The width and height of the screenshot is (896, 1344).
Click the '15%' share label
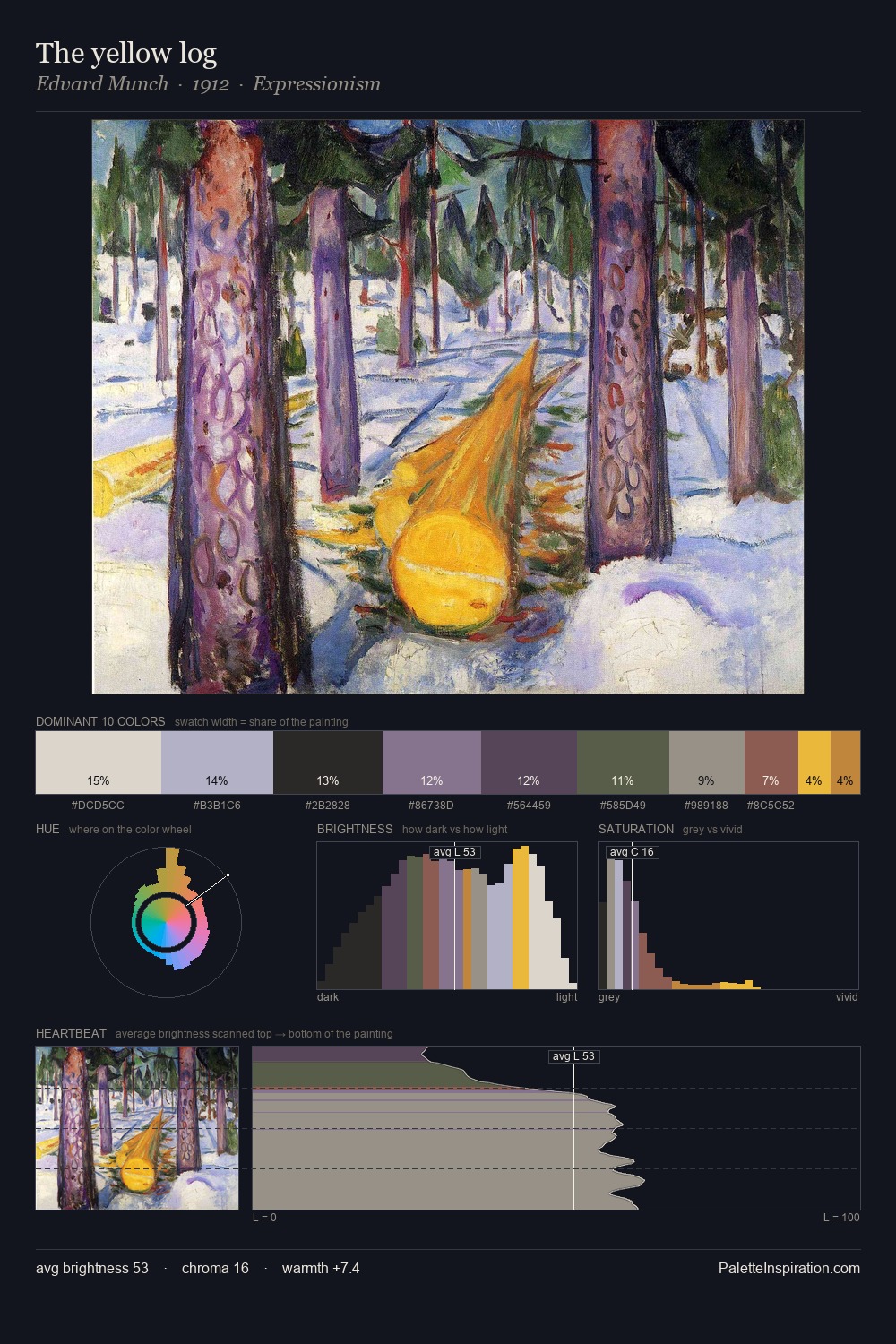99,780
